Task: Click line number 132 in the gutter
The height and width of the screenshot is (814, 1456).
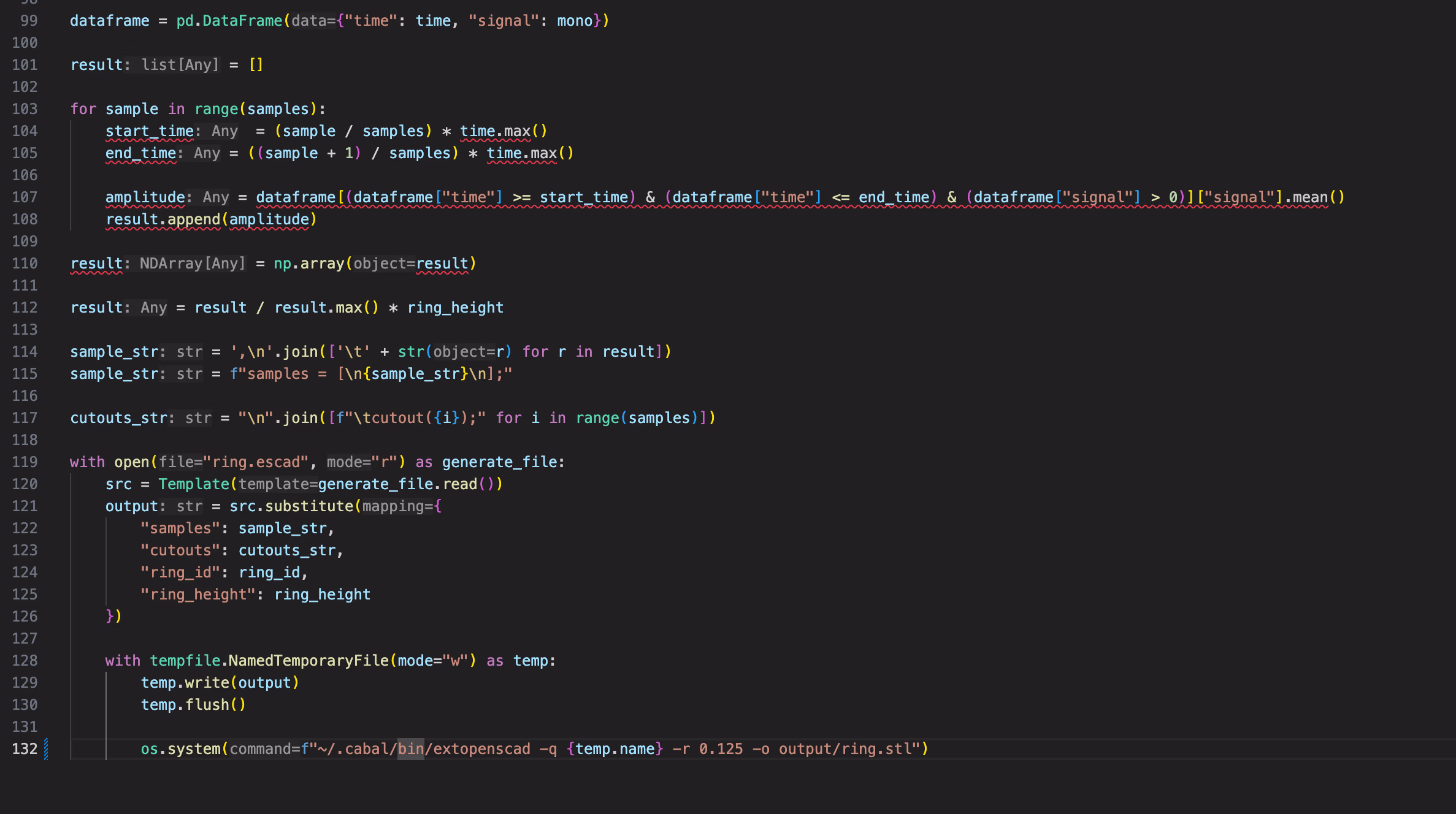Action: click(25, 748)
